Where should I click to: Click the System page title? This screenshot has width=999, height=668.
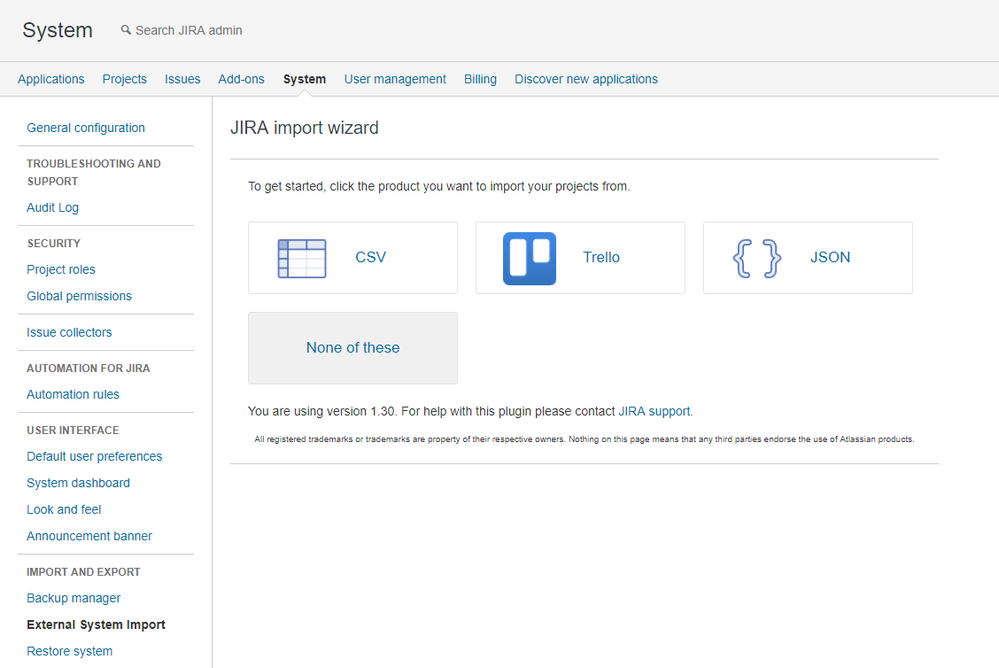[x=57, y=30]
